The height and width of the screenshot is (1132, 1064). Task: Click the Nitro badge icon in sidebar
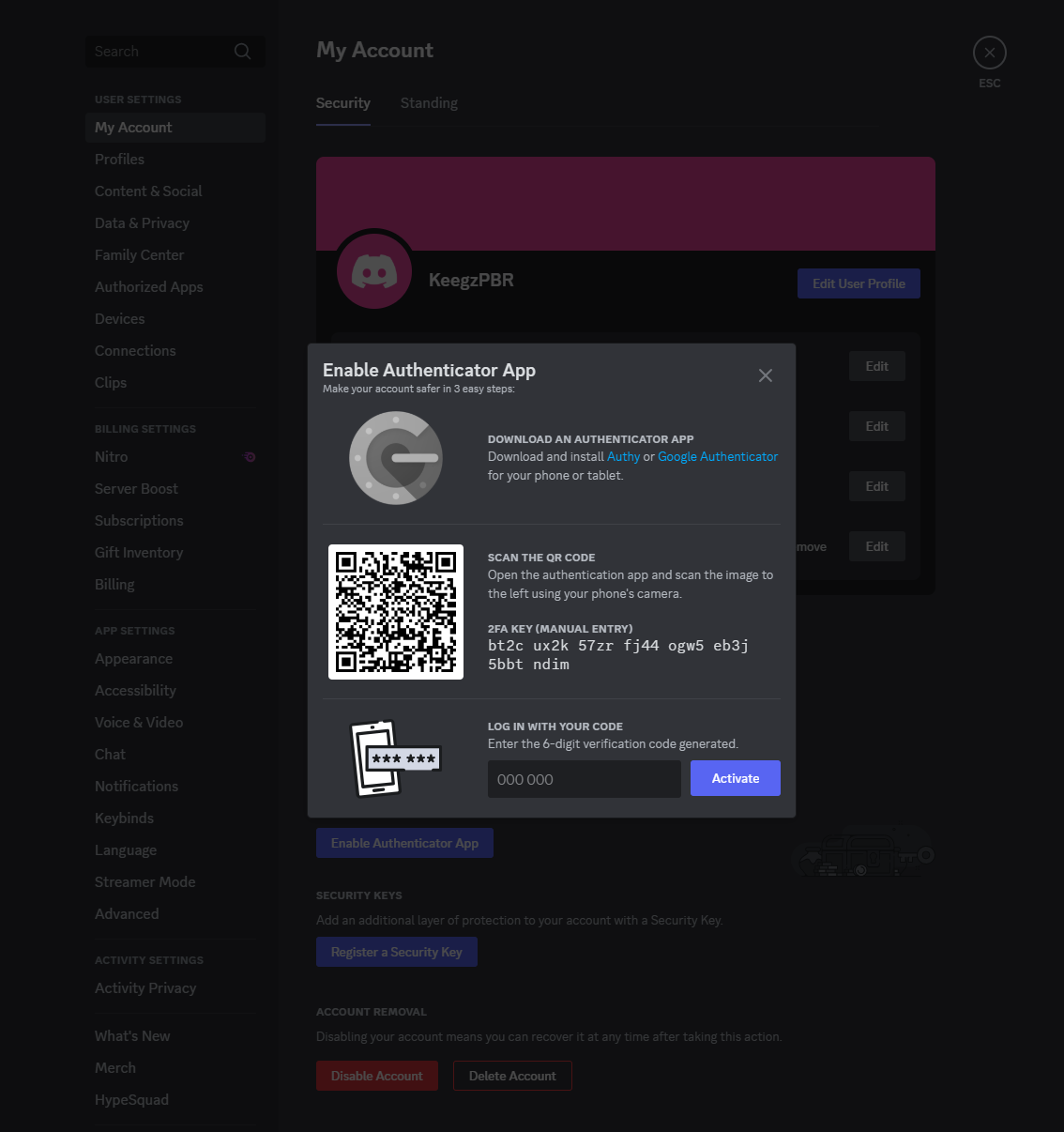click(x=250, y=457)
